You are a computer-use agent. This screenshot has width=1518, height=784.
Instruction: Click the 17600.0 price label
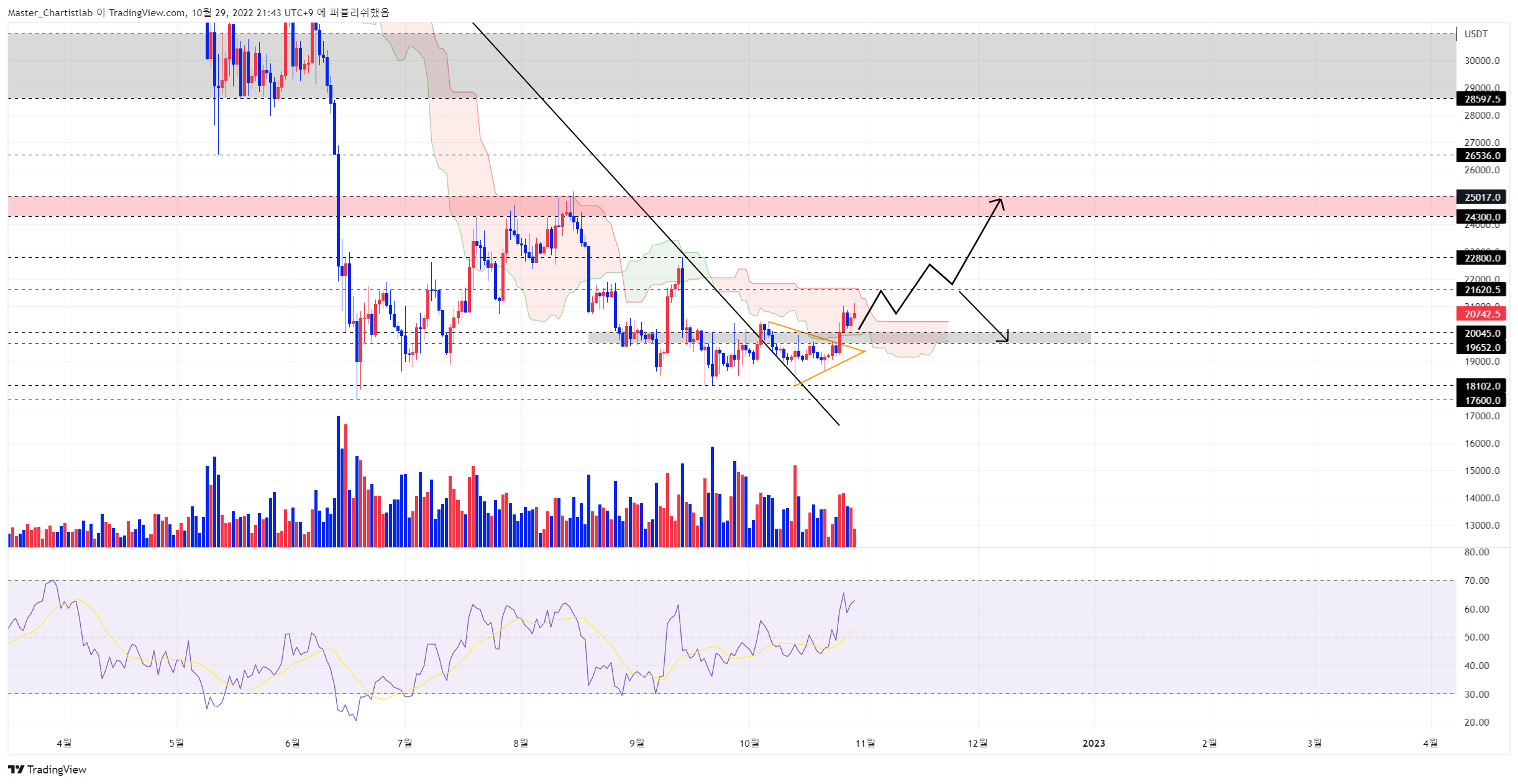pyautogui.click(x=1482, y=400)
